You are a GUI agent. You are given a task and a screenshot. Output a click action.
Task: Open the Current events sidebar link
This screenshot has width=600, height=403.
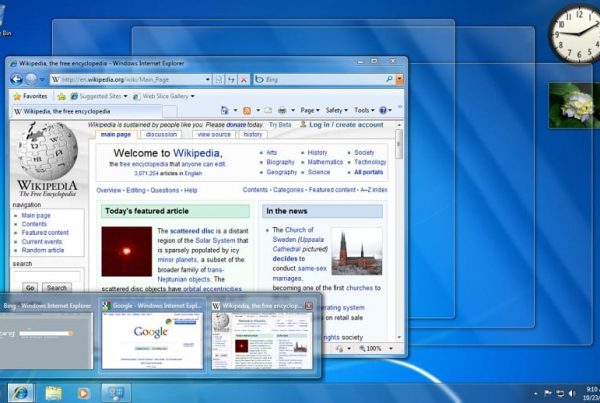point(41,241)
